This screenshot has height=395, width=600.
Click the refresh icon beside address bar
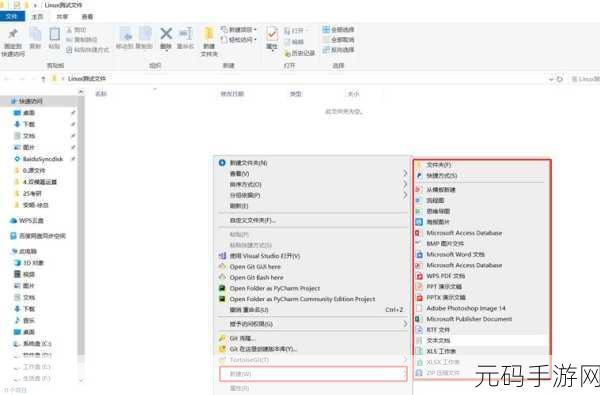(x=559, y=79)
